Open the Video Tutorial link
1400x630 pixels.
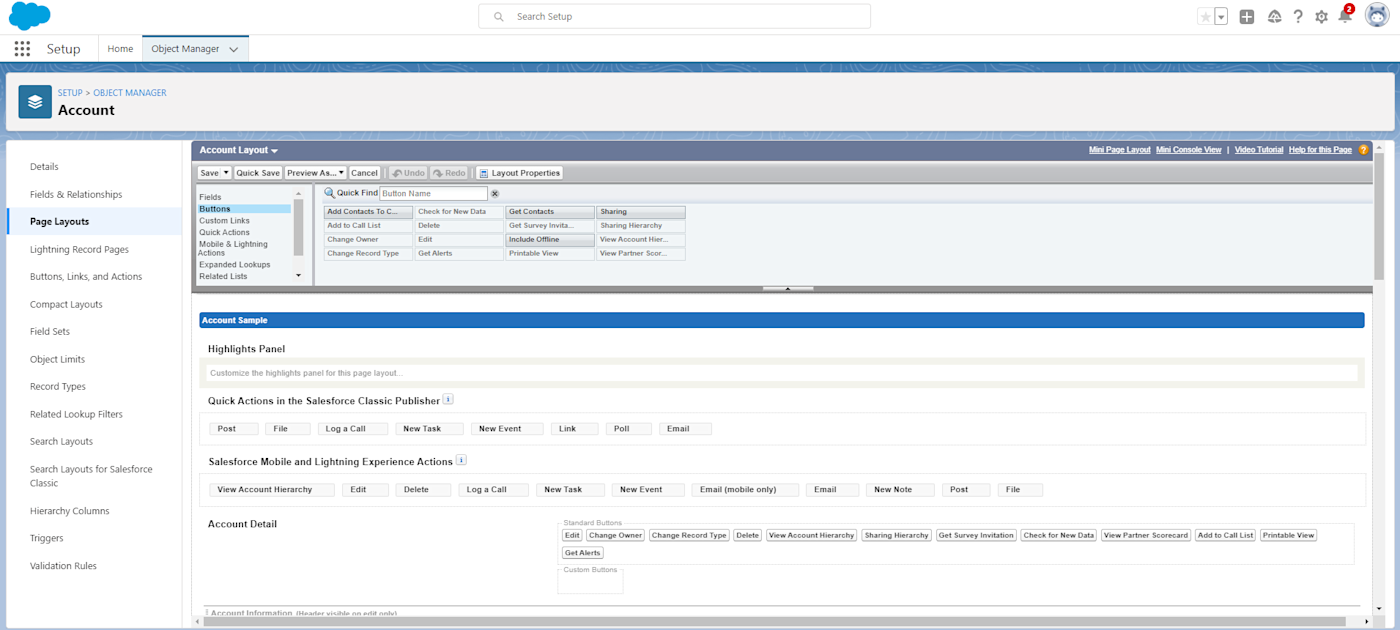(x=1259, y=150)
